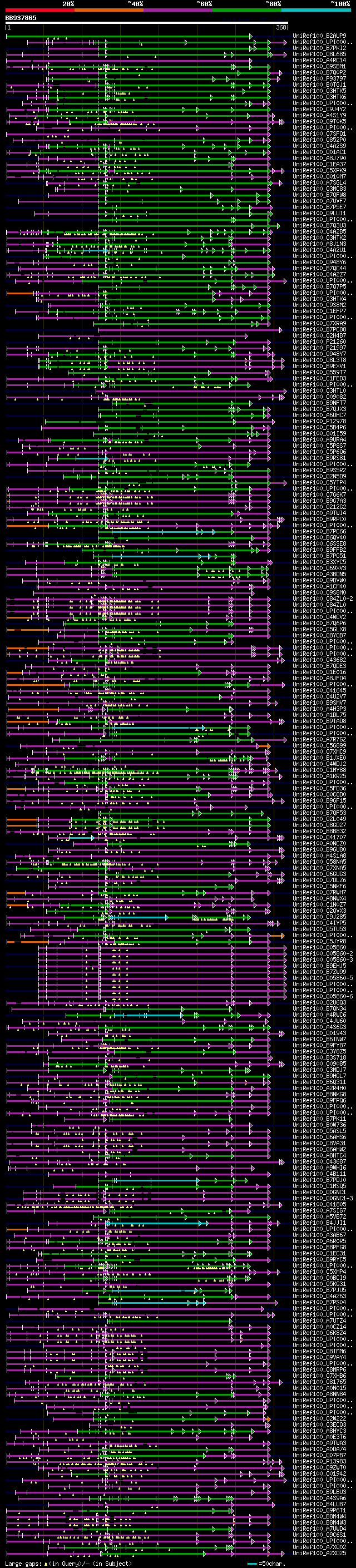Viewport: 356px width, 1568px height.
Task: Pick the UniRef100_Q3MC83 hit
Action: [319, 189]
